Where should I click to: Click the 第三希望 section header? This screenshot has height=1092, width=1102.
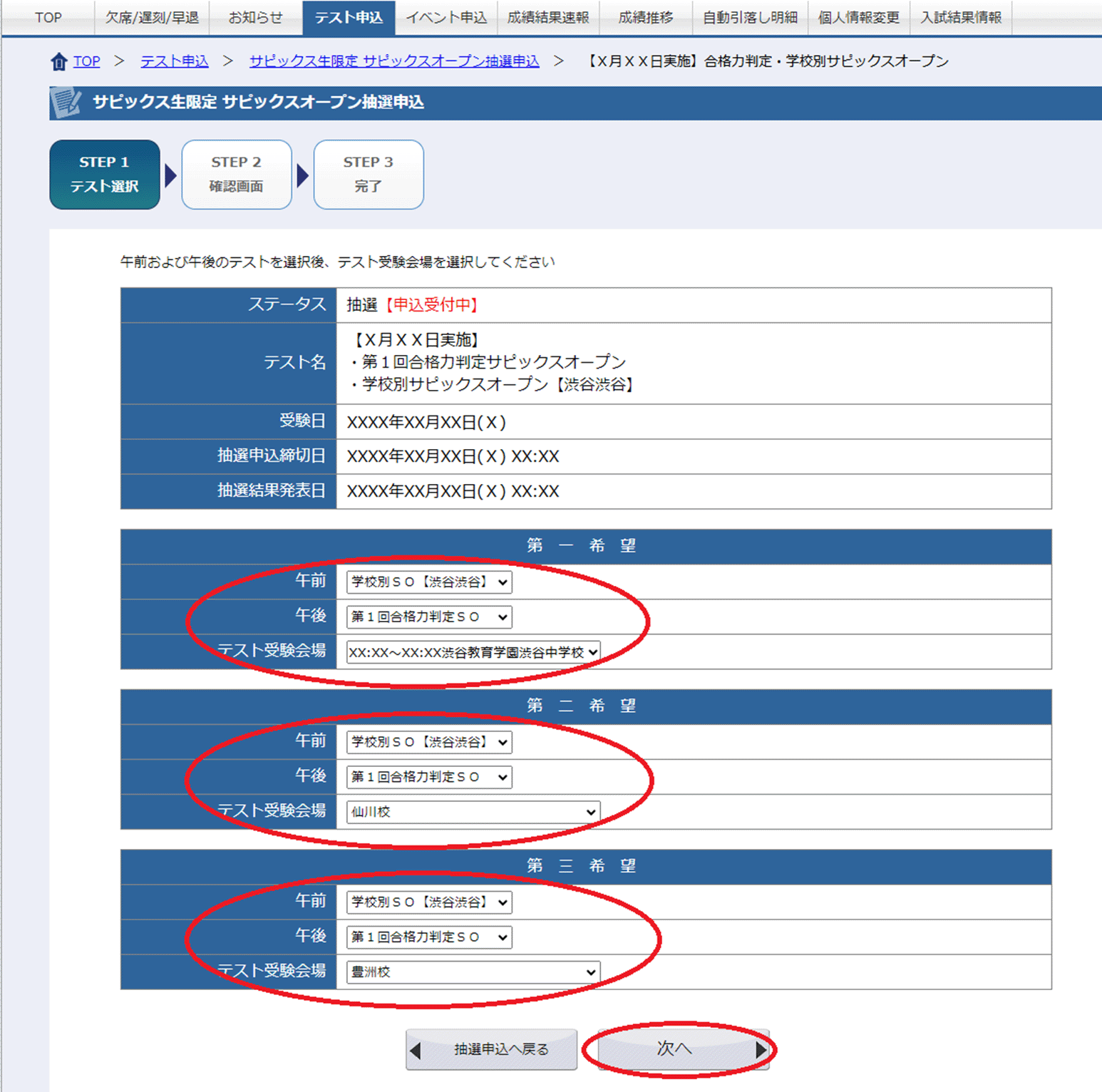tap(586, 867)
